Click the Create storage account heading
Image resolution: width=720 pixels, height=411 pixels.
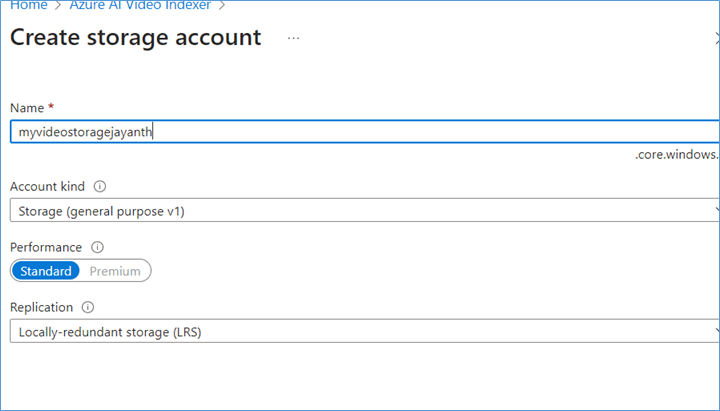point(135,38)
